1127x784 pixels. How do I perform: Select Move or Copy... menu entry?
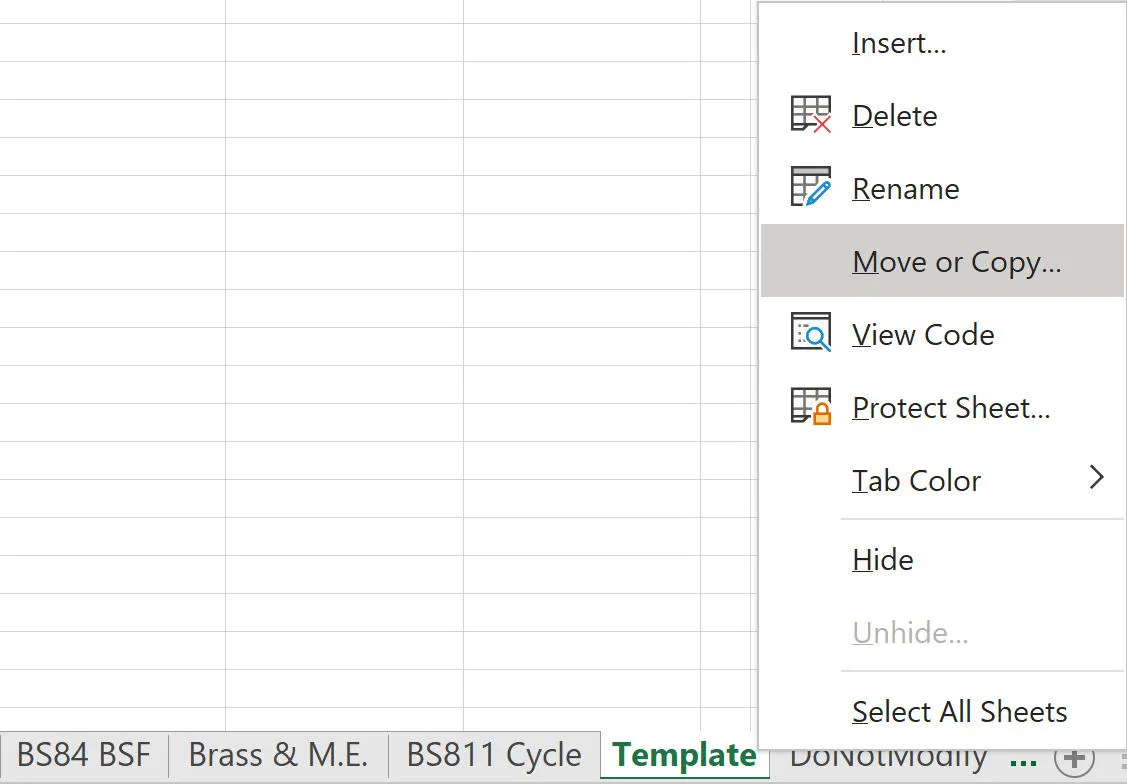click(x=942, y=261)
